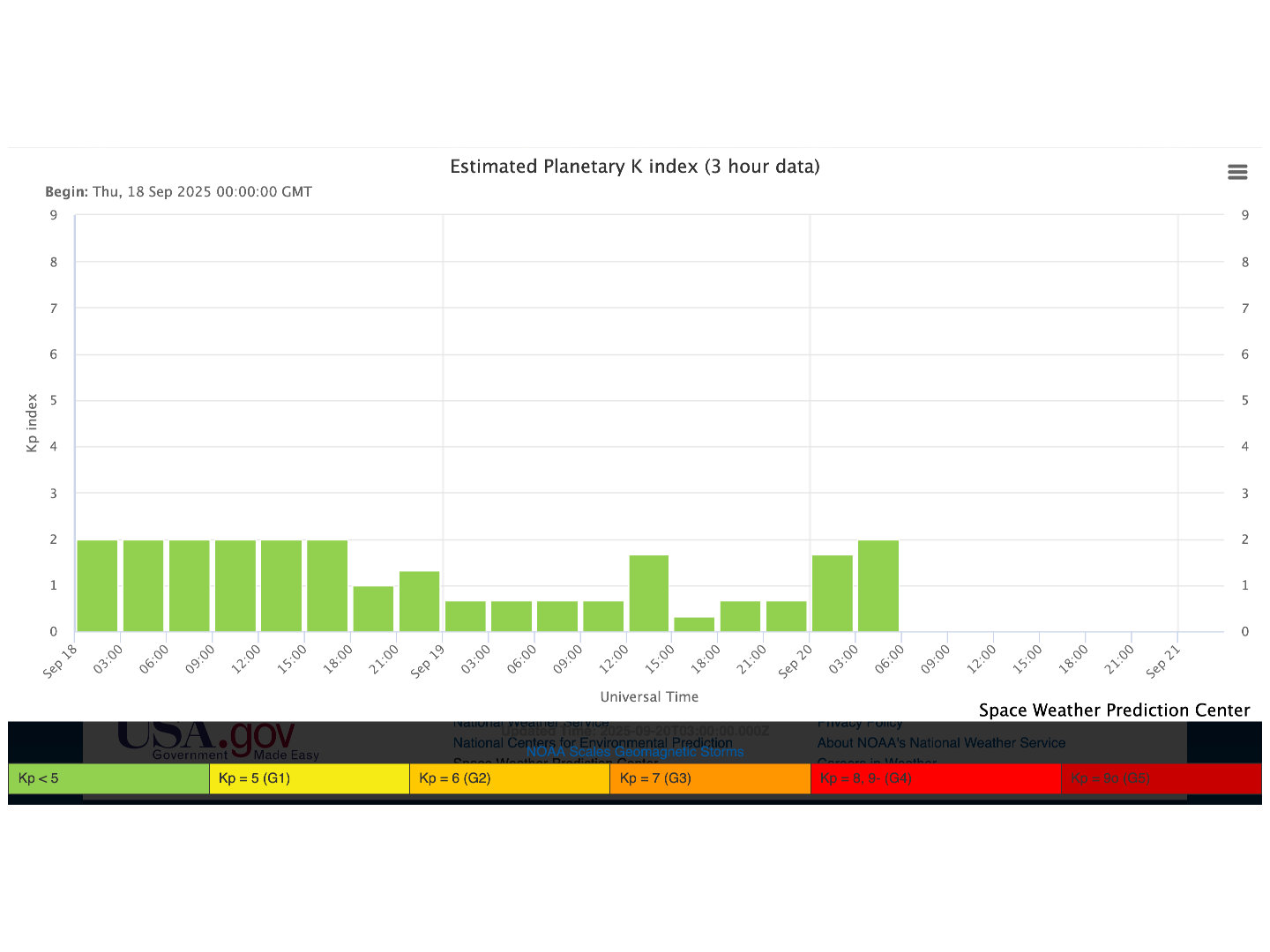Click the USA.gov logo

[206, 737]
